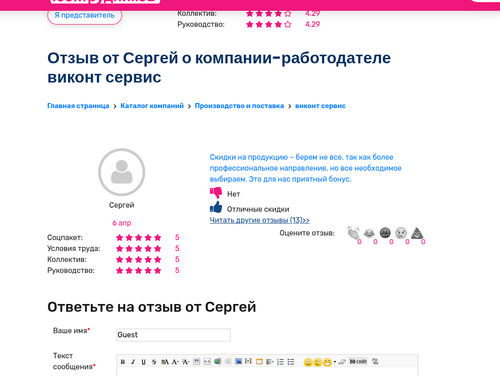Click the blue review text about discounts
500x376 pixels.
pyautogui.click(x=305, y=168)
